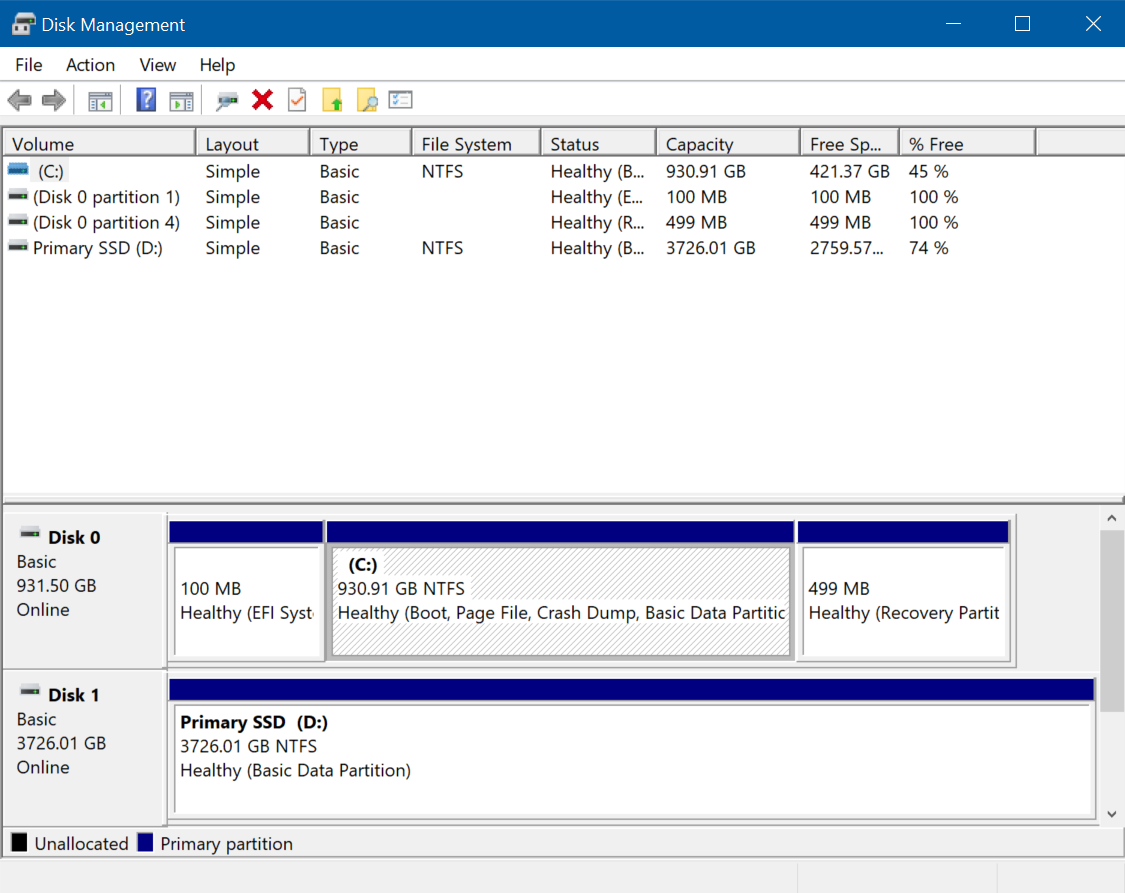Viewport: 1125px width, 893px height.
Task: Sort by the Status column header
Action: [599, 143]
